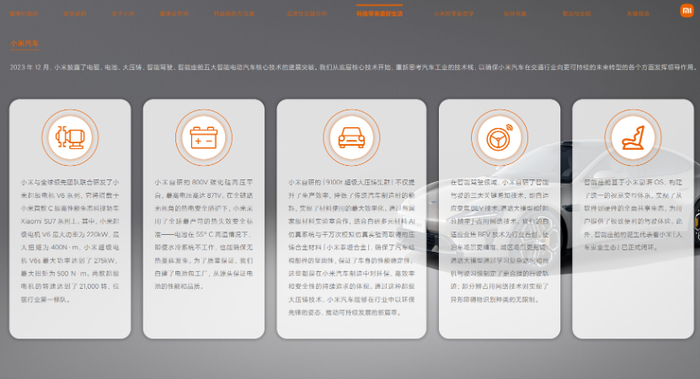Switch to the 小米的零碳哲学 tab
700x379 pixels.
click(x=454, y=14)
